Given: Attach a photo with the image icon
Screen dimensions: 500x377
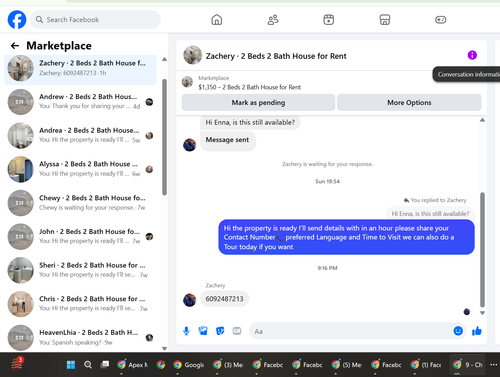Looking at the screenshot, I should pos(203,331).
